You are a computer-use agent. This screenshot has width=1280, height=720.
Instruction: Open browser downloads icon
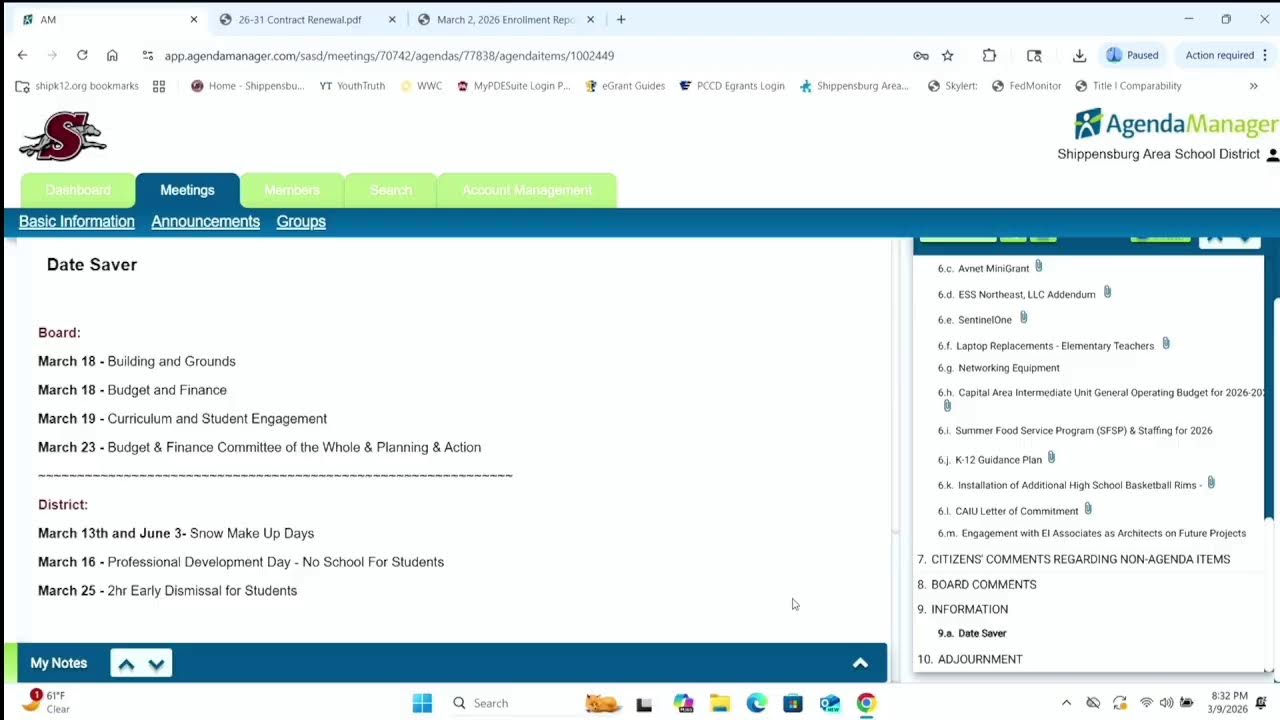tap(1079, 56)
